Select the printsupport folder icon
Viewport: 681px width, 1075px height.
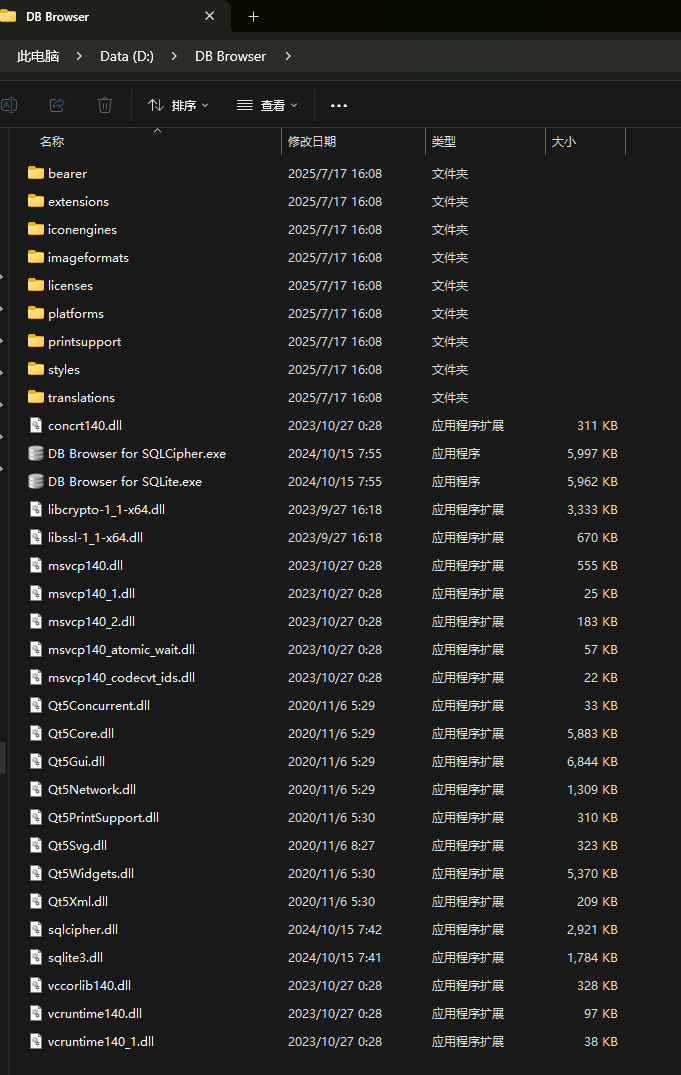pos(36,341)
